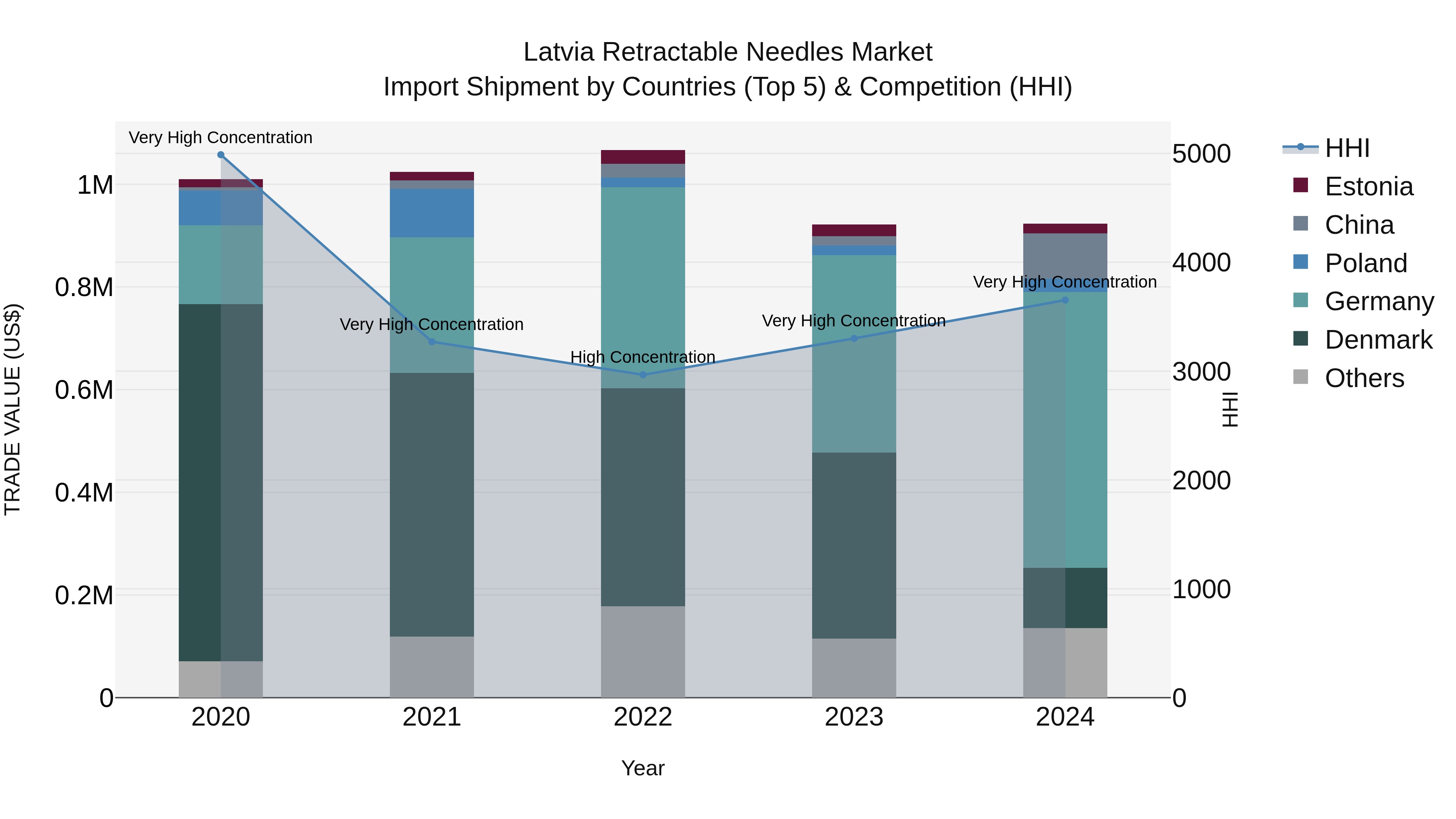The width and height of the screenshot is (1456, 819).
Task: Click the 2024 x-axis tick label
Action: point(1065,717)
